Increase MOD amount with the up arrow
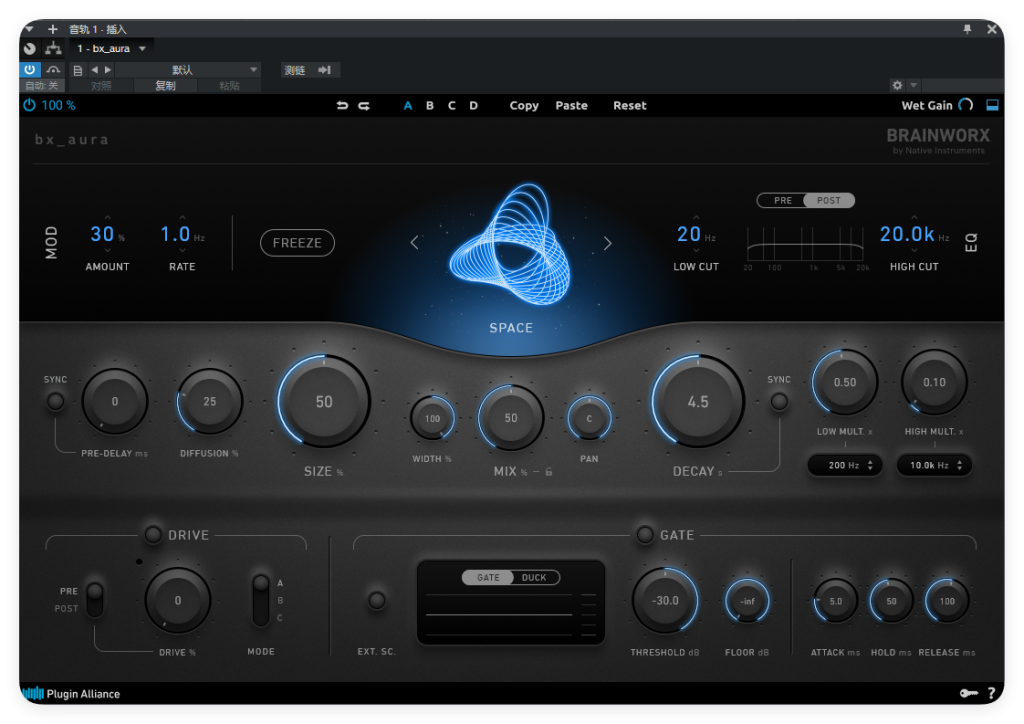 coord(108,217)
